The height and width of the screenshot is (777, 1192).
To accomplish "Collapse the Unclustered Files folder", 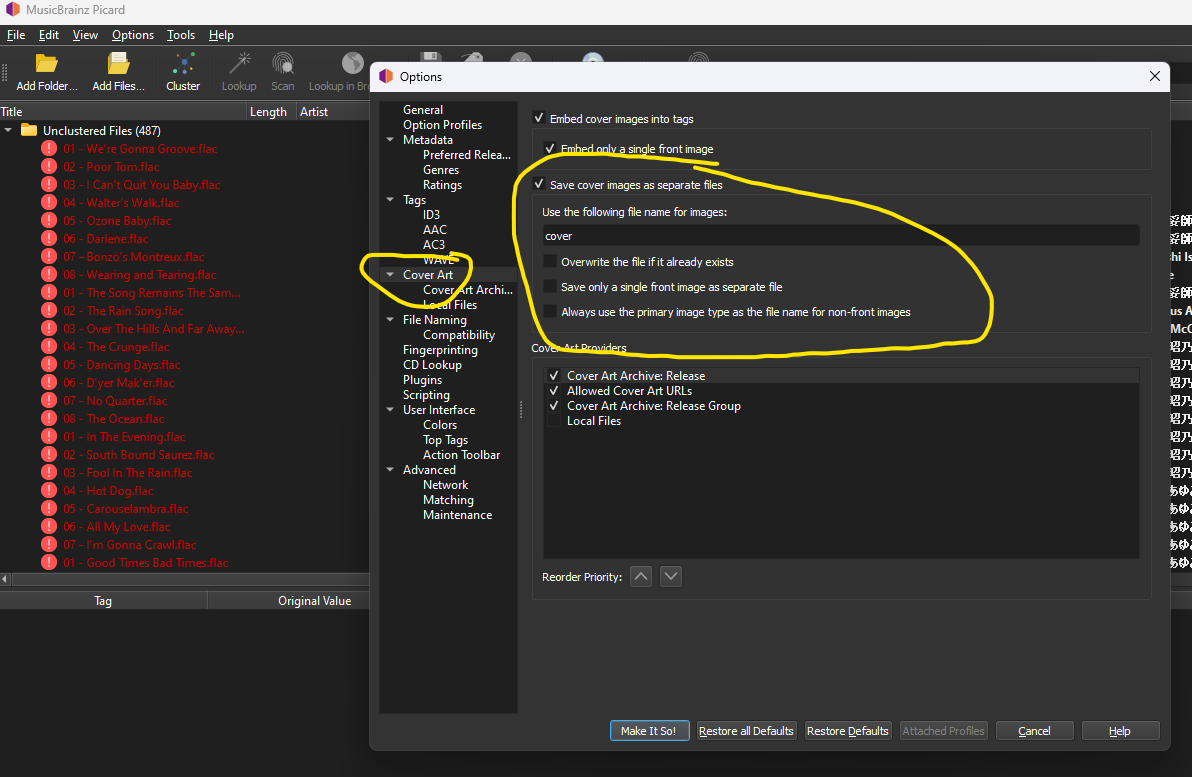I will coord(9,131).
